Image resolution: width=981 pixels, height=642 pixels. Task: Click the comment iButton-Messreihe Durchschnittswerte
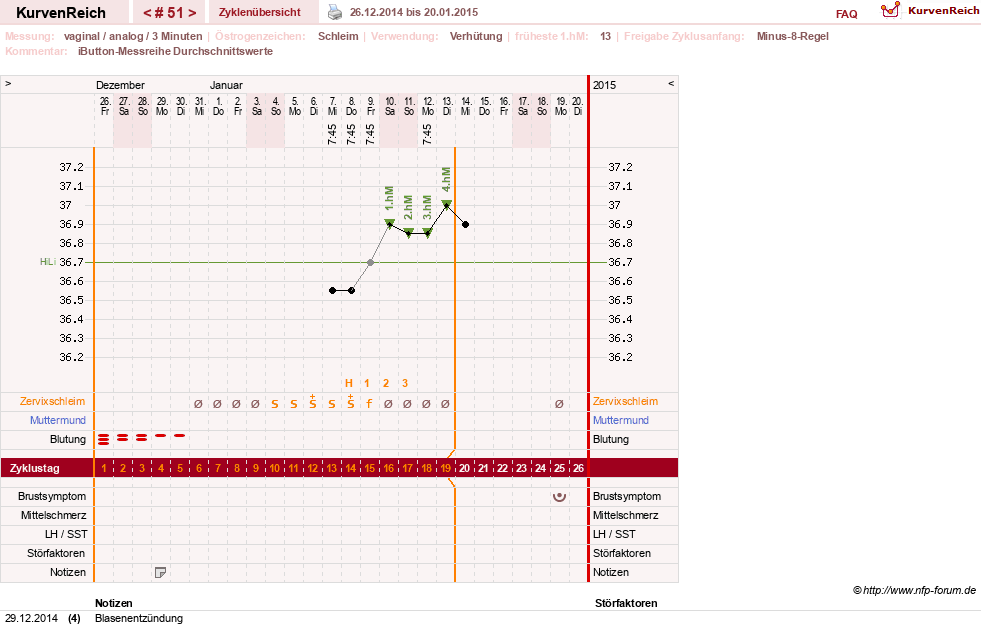[175, 51]
